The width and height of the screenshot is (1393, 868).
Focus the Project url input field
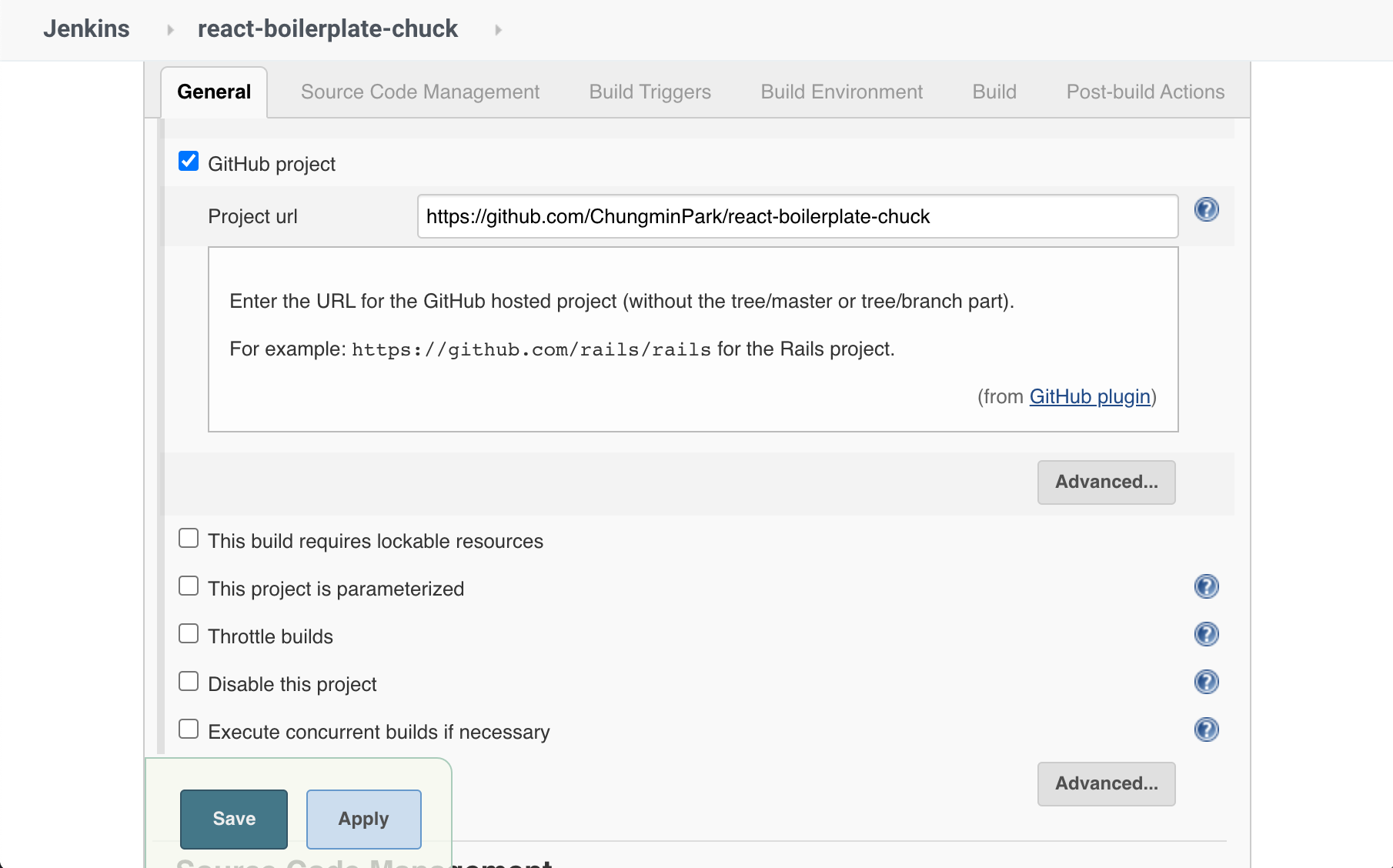click(797, 216)
